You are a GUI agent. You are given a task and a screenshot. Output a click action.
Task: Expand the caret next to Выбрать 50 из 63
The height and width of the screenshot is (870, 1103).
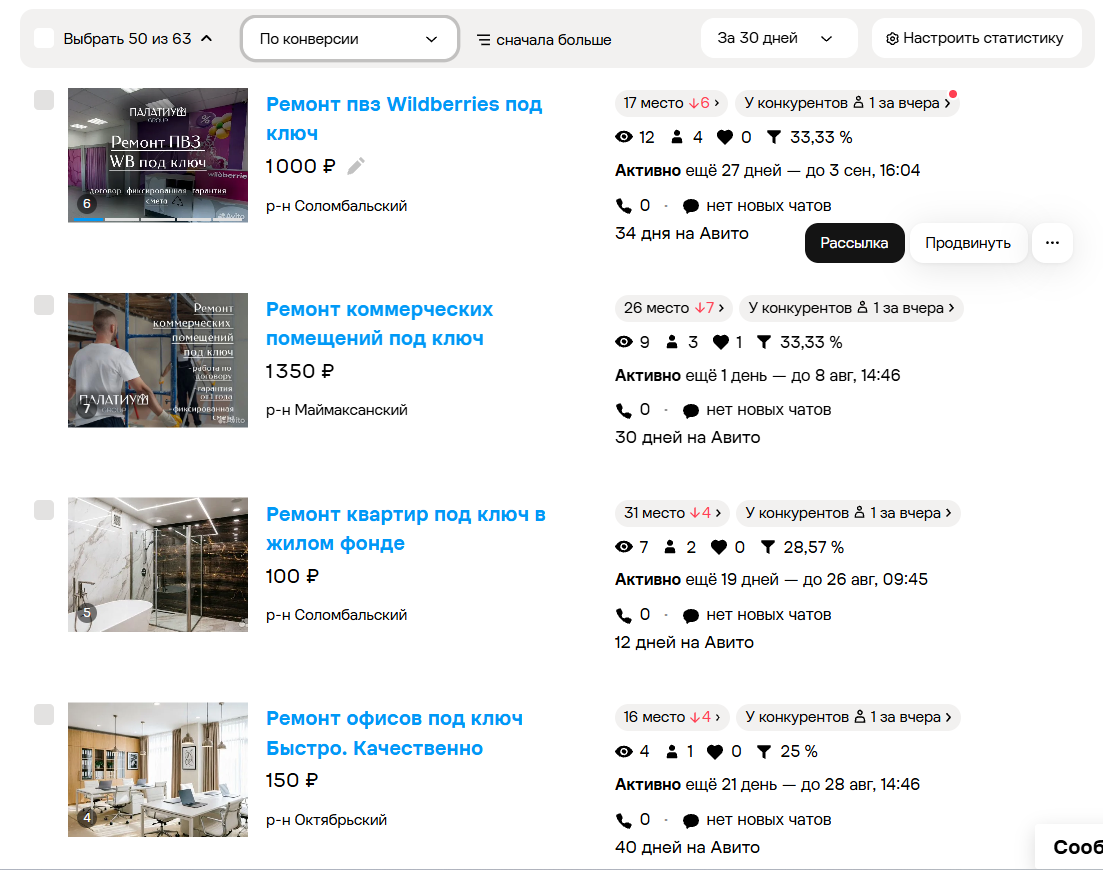pos(206,38)
